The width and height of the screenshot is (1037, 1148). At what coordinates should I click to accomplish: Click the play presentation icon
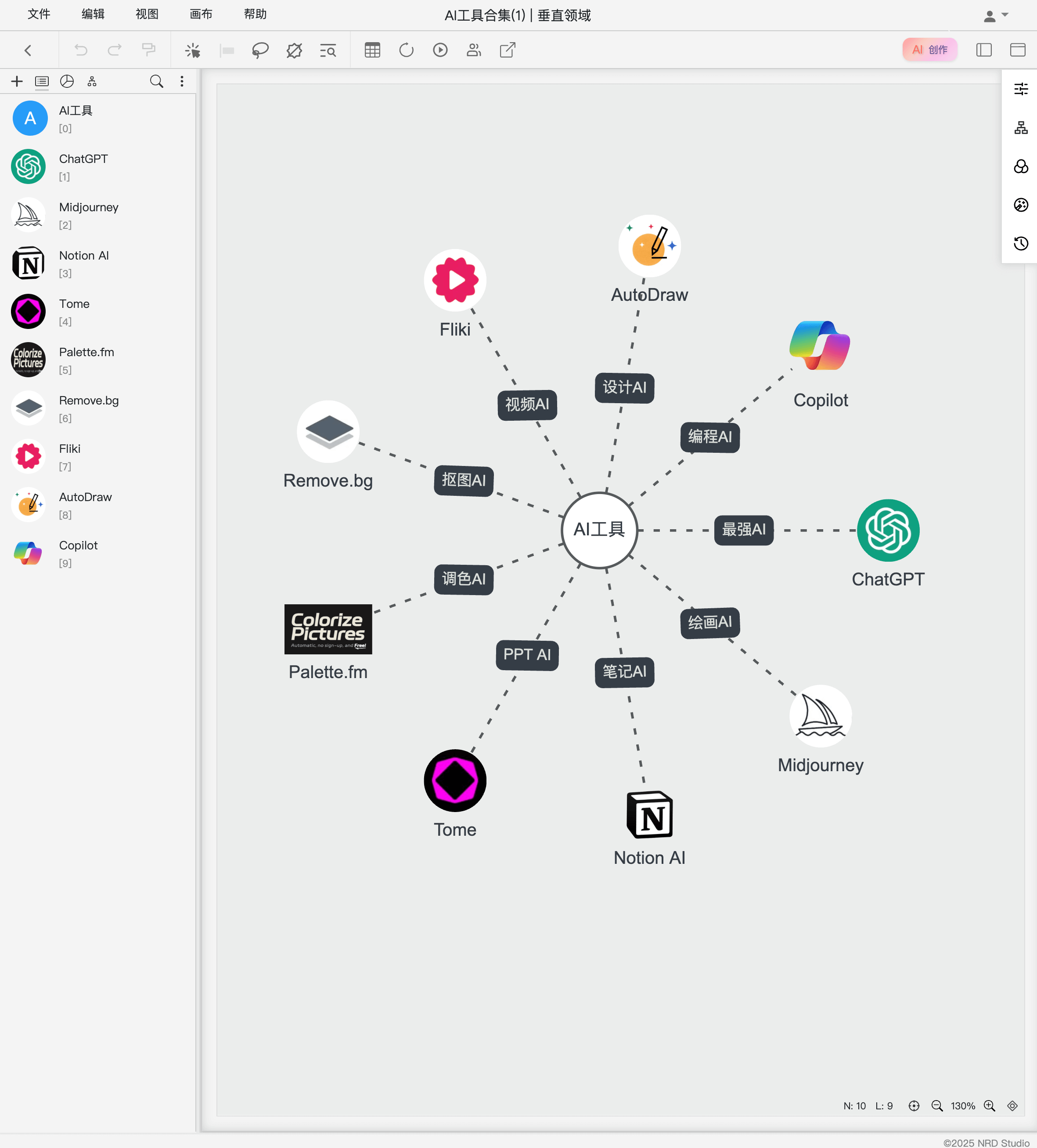440,51
